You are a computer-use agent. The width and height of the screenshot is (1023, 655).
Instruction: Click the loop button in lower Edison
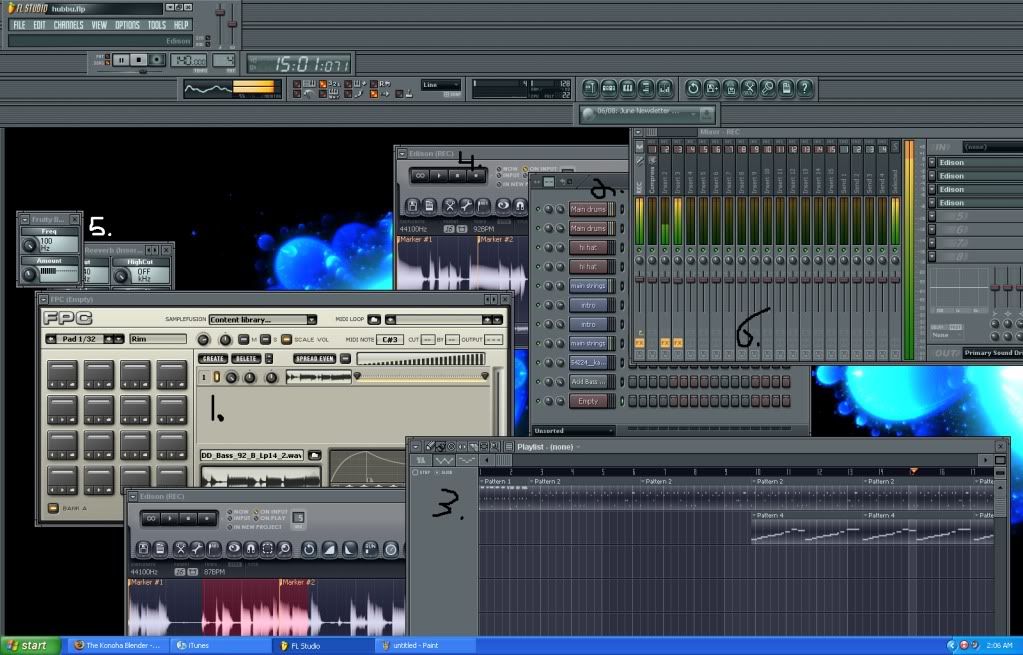tap(150, 518)
